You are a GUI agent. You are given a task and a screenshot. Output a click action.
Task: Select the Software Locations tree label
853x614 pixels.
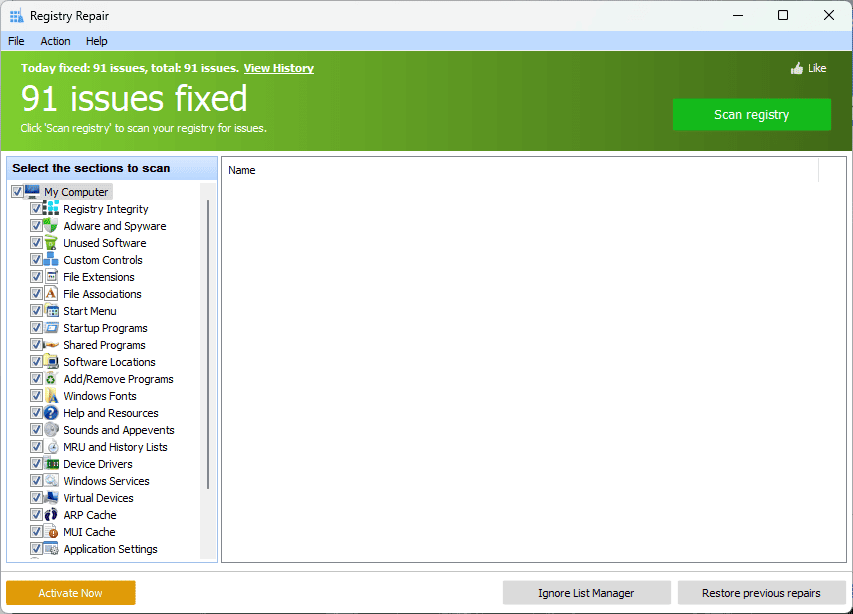(109, 362)
